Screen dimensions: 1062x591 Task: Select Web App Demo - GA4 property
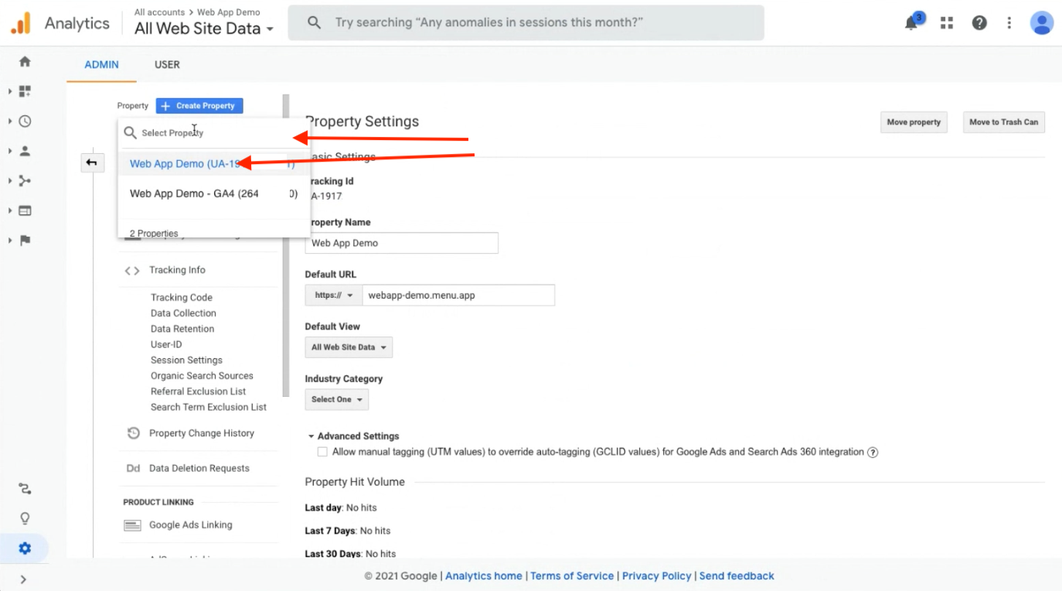[x=213, y=194]
